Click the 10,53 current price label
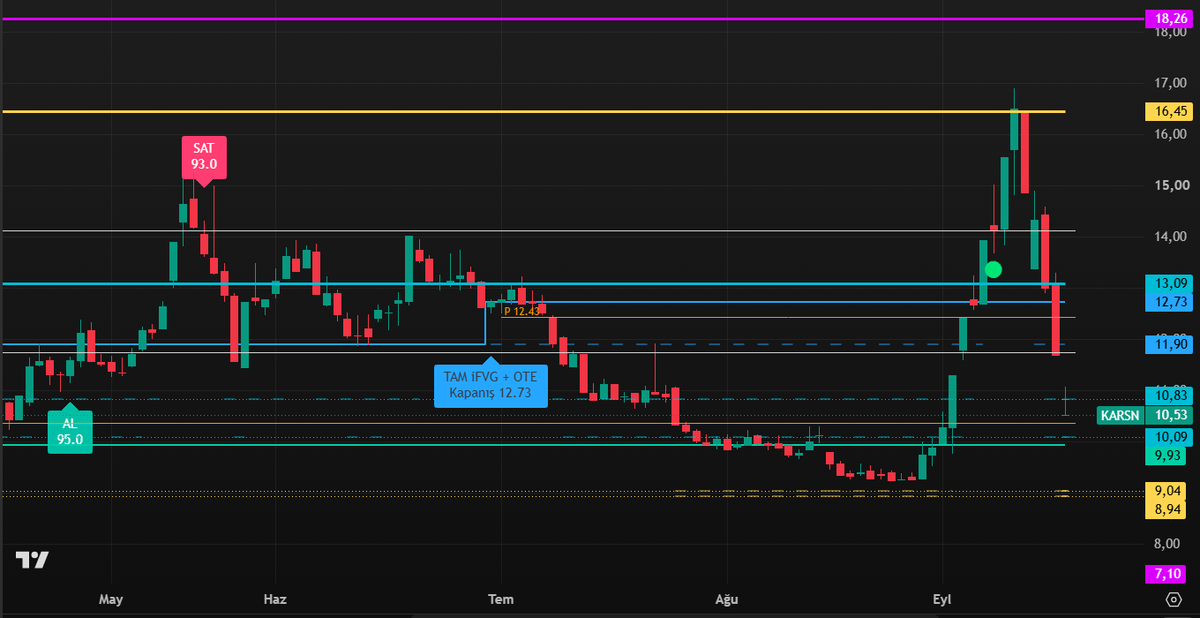The image size is (1200, 618). tap(1171, 415)
